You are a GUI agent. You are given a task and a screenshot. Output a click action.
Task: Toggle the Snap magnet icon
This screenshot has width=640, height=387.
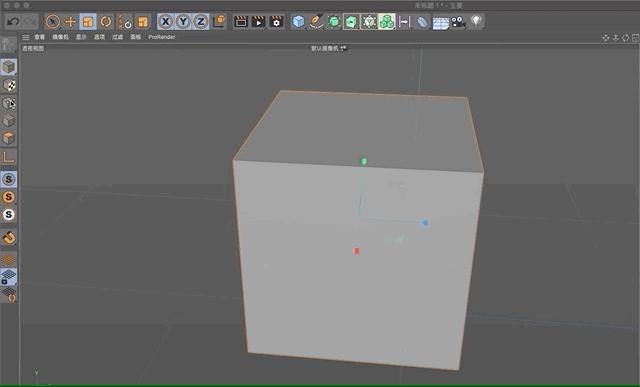pyautogui.click(x=9, y=237)
